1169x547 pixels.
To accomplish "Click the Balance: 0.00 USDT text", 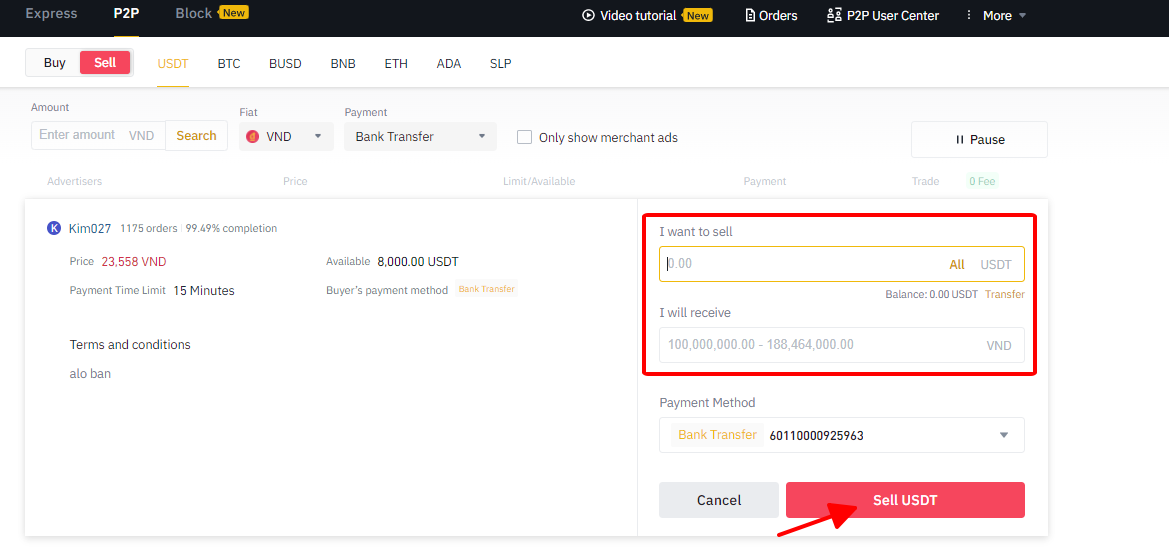I will (931, 294).
